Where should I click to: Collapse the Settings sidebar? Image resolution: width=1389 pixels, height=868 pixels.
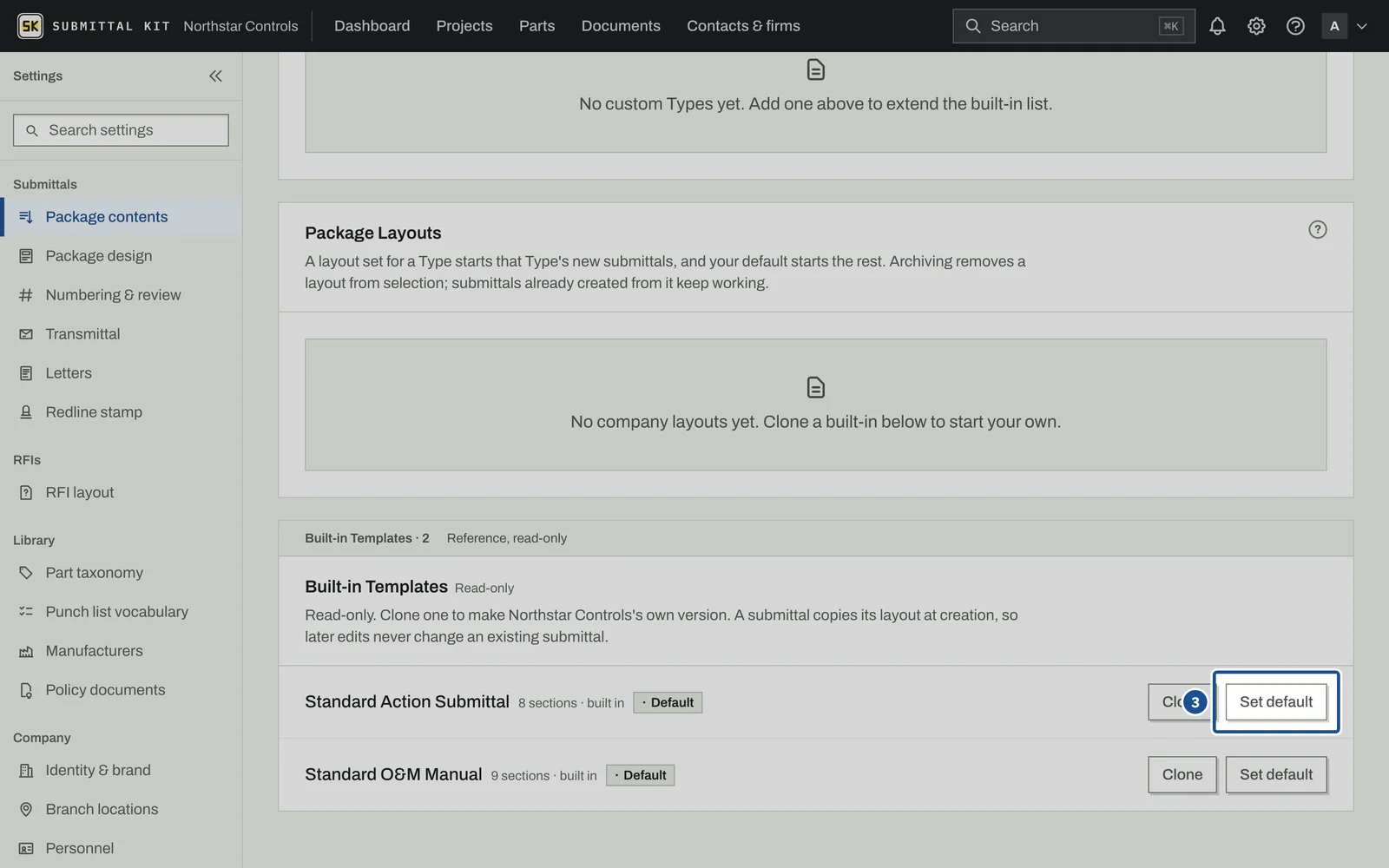pos(215,76)
